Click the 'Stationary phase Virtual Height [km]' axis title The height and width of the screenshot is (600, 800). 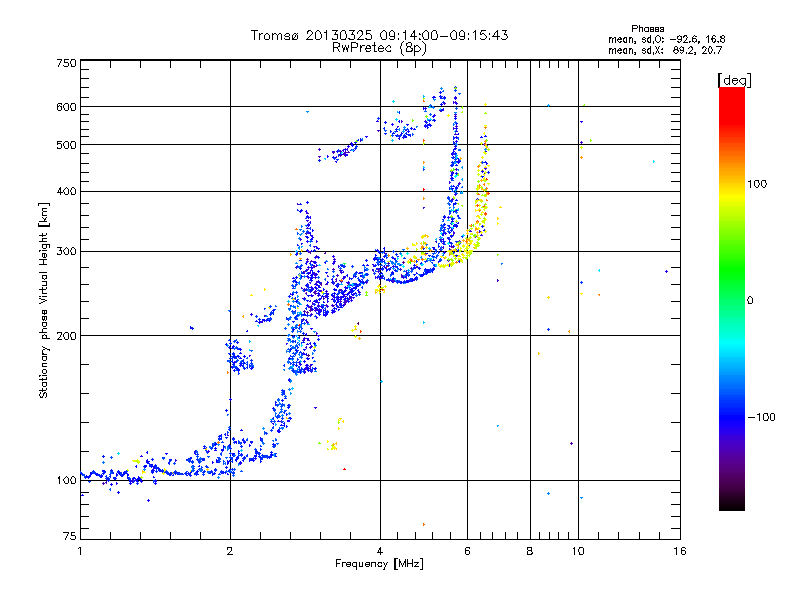(x=43, y=300)
